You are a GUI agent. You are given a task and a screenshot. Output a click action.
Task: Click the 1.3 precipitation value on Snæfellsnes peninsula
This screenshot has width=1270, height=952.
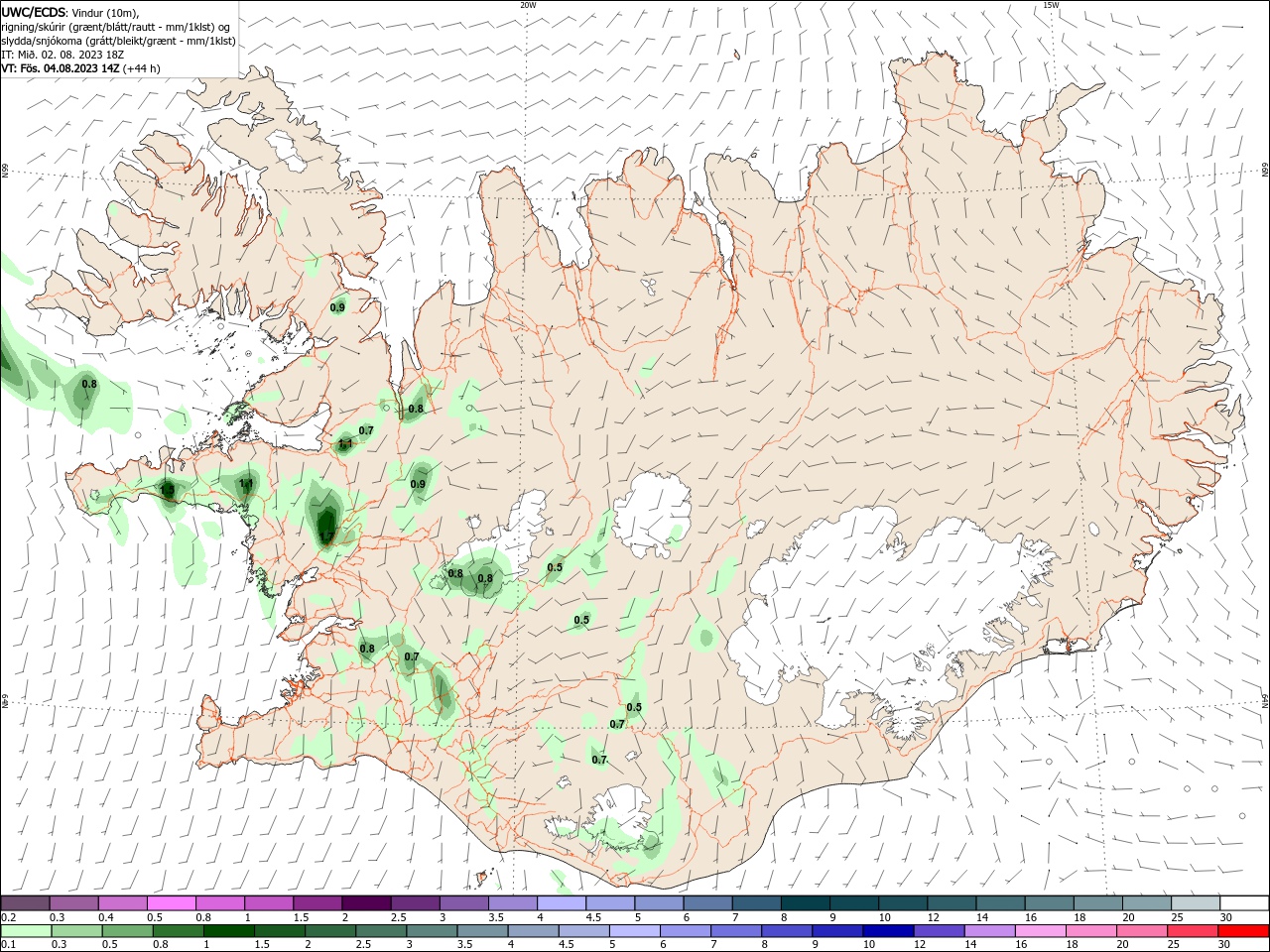click(x=167, y=490)
